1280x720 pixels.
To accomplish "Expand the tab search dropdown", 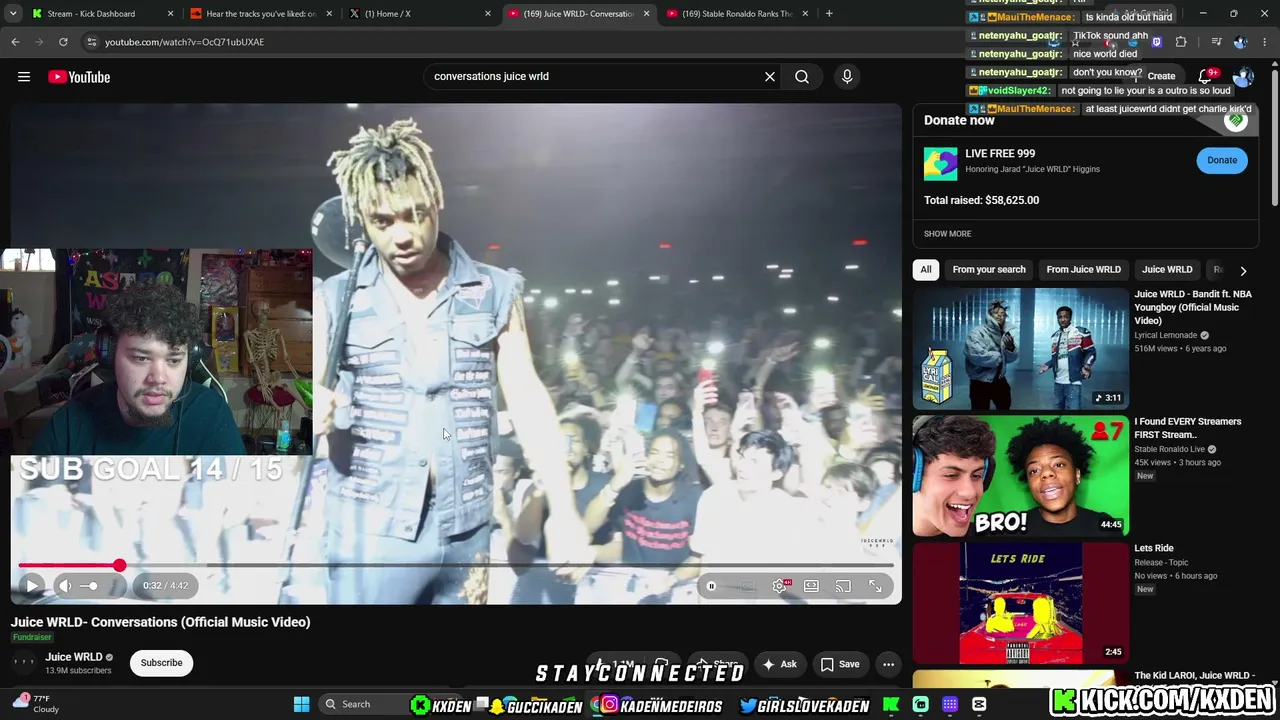I will click(12, 14).
